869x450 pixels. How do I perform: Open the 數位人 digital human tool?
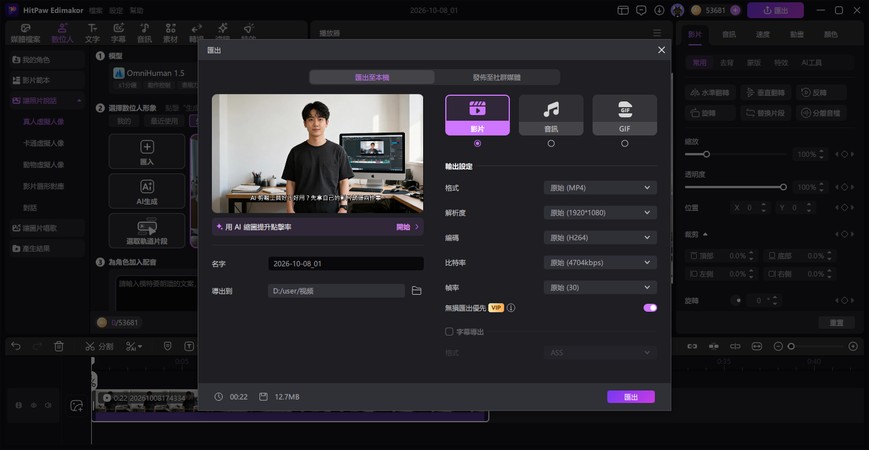click(62, 33)
